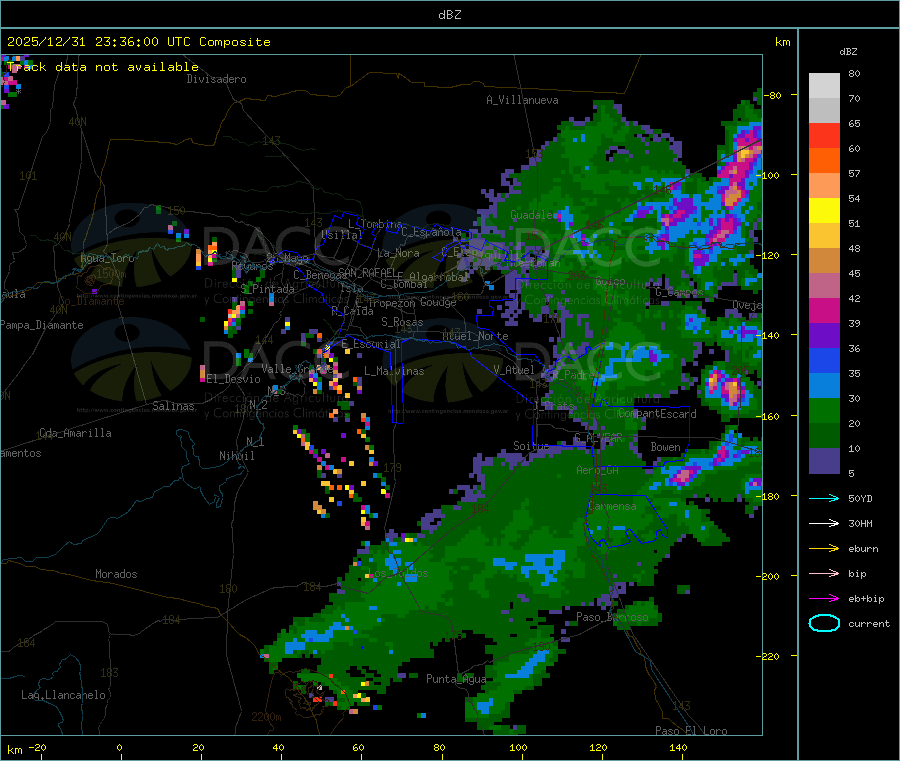Click the '50YD' legend label

(x=860, y=498)
